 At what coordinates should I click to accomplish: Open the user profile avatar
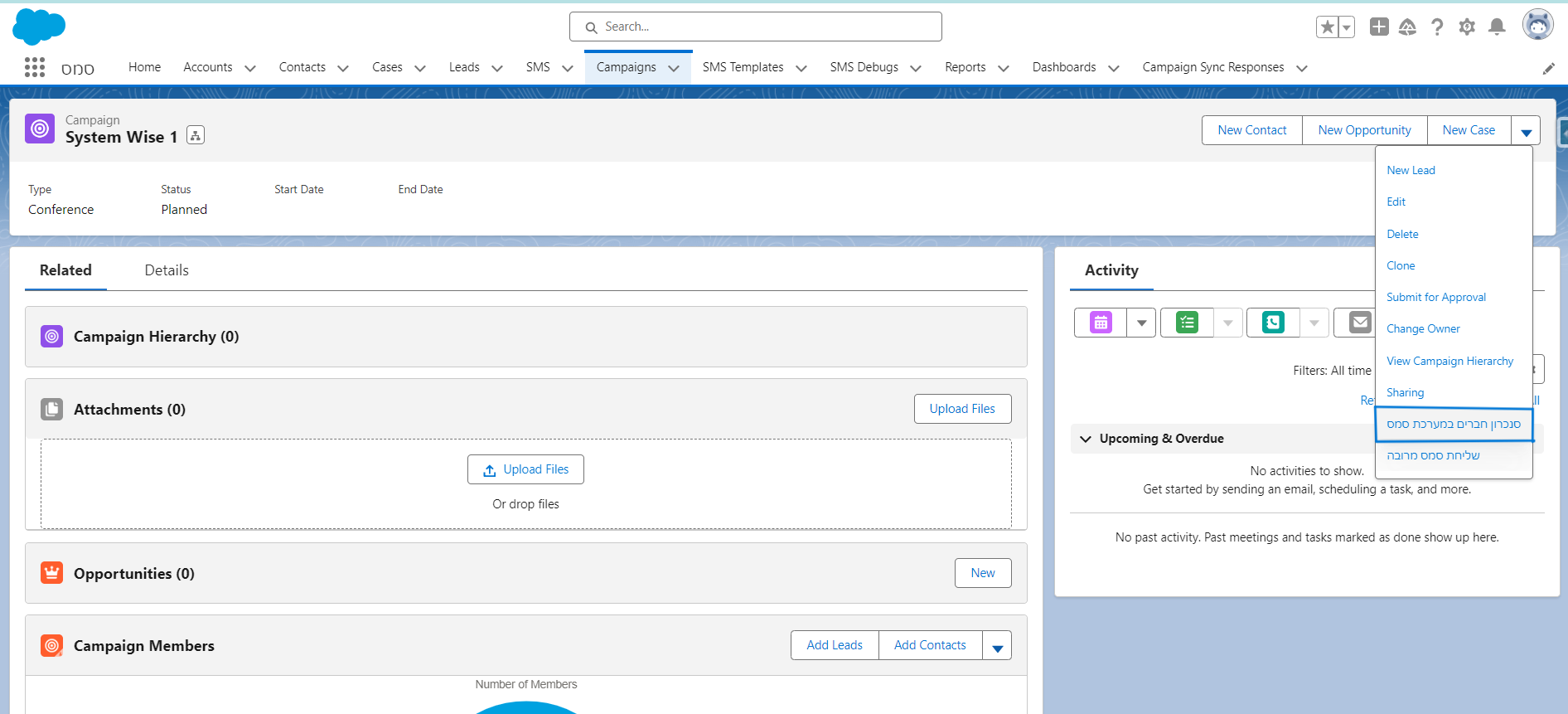click(1538, 25)
